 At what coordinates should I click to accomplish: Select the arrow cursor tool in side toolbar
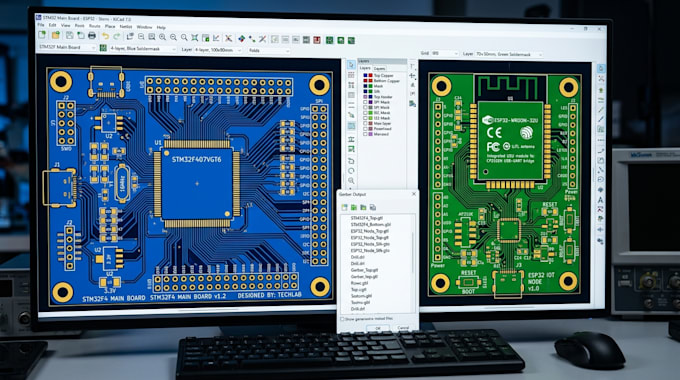click(x=351, y=65)
